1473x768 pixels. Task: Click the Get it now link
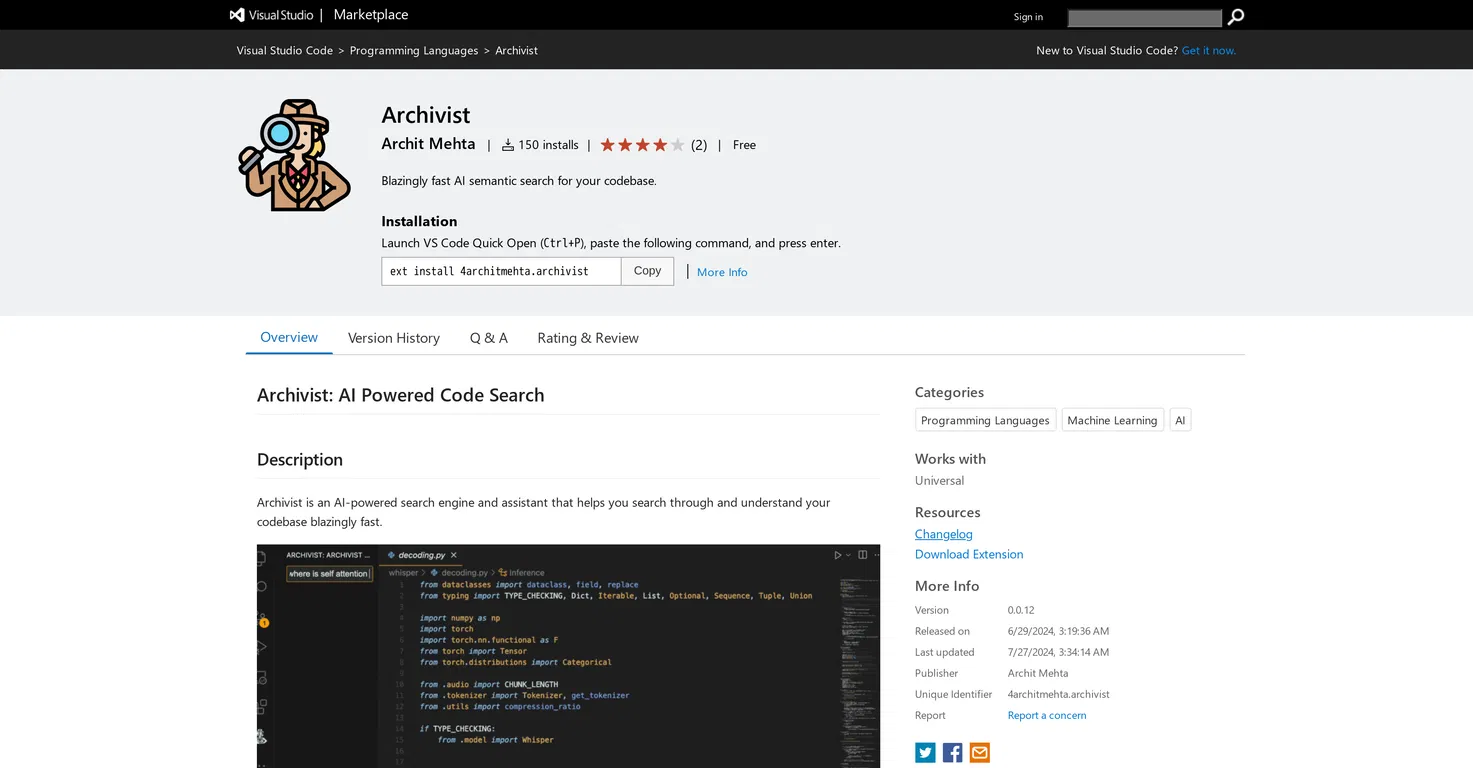coord(1209,50)
